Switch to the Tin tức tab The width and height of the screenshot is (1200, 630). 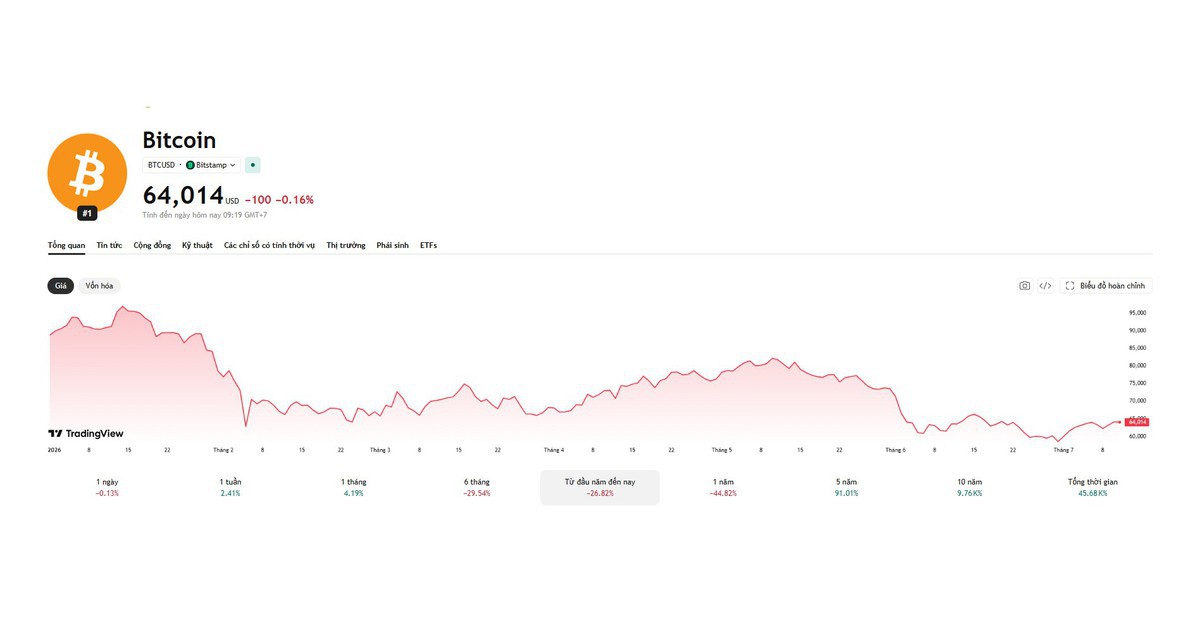coord(109,245)
